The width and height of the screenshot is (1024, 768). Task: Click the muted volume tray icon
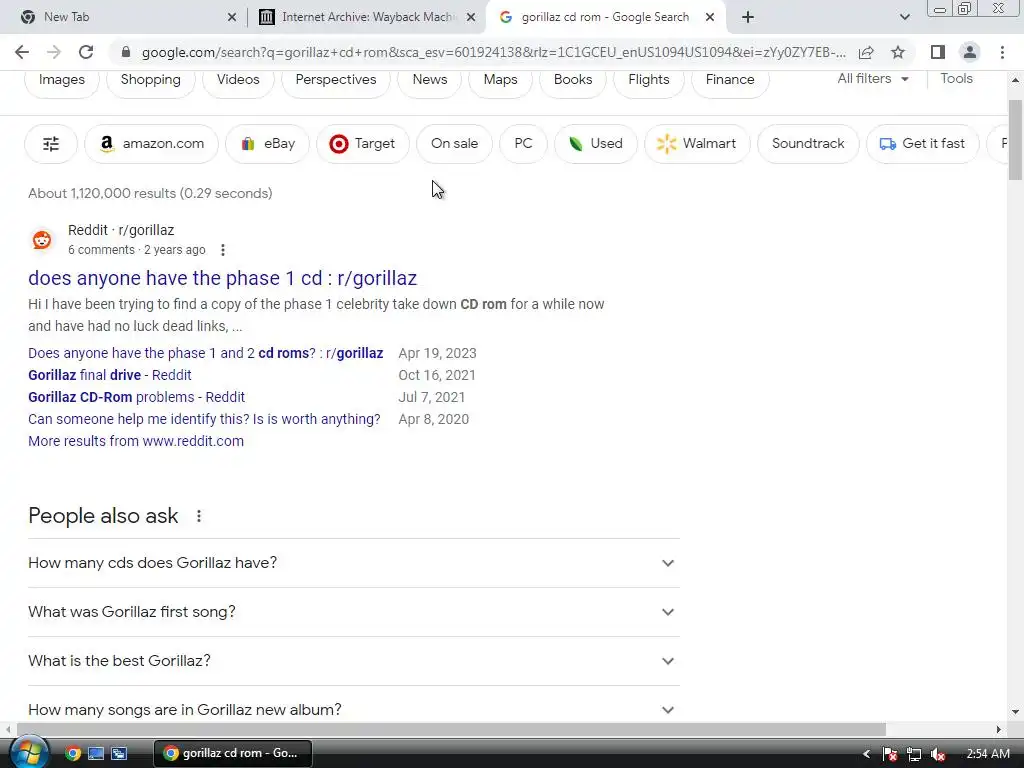click(x=938, y=754)
